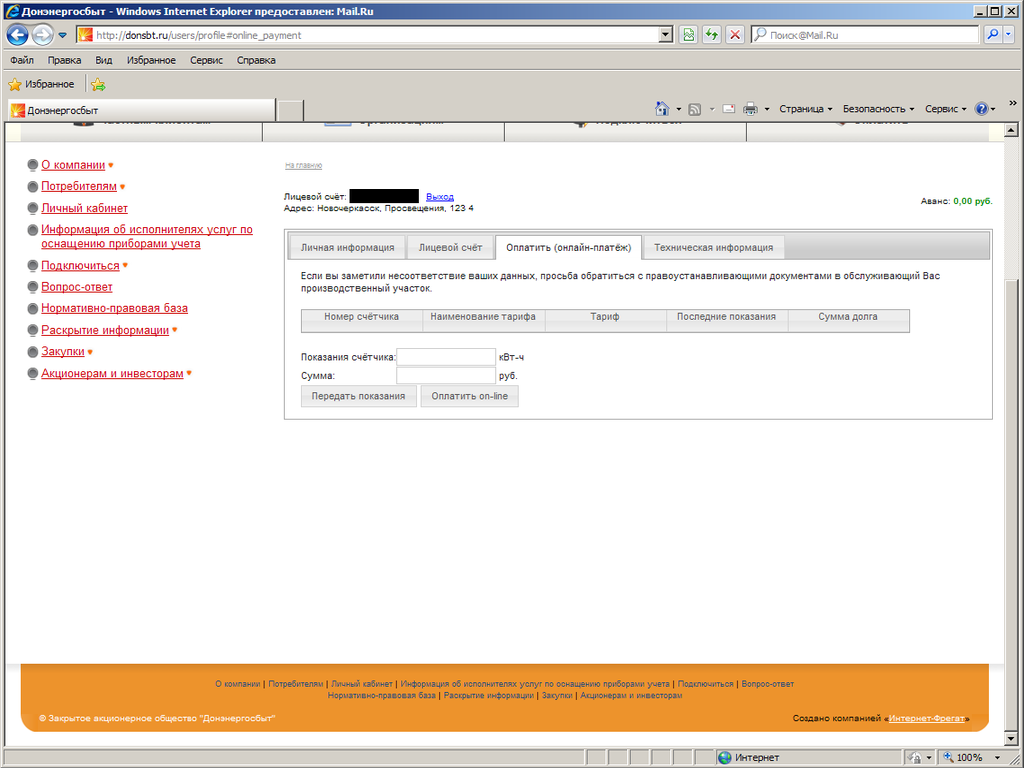Open the Вопрос-ответ sidebar link
The width and height of the screenshot is (1024, 768).
76,287
